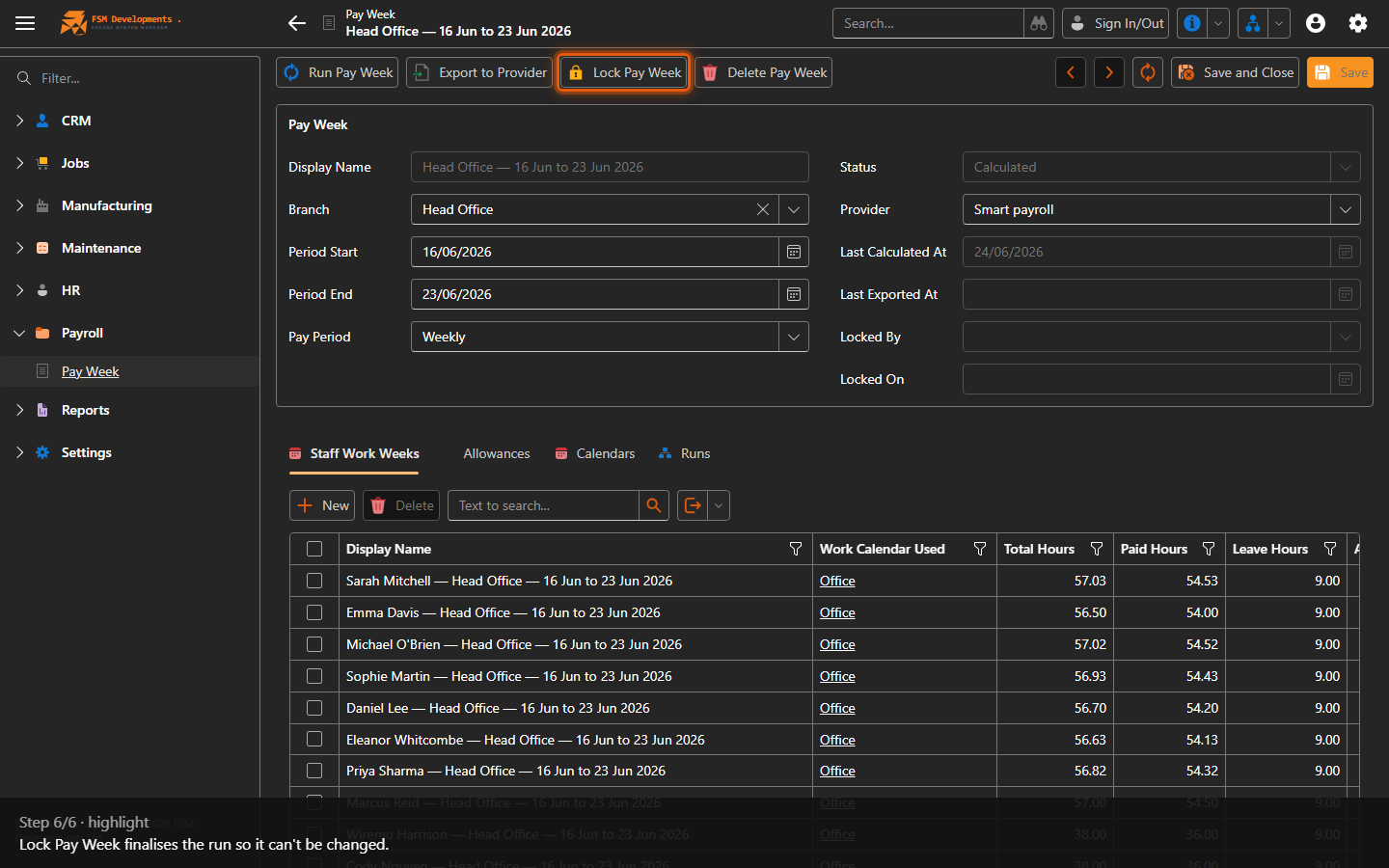The height and width of the screenshot is (868, 1389).
Task: Click the New staff work week button
Action: (x=322, y=505)
